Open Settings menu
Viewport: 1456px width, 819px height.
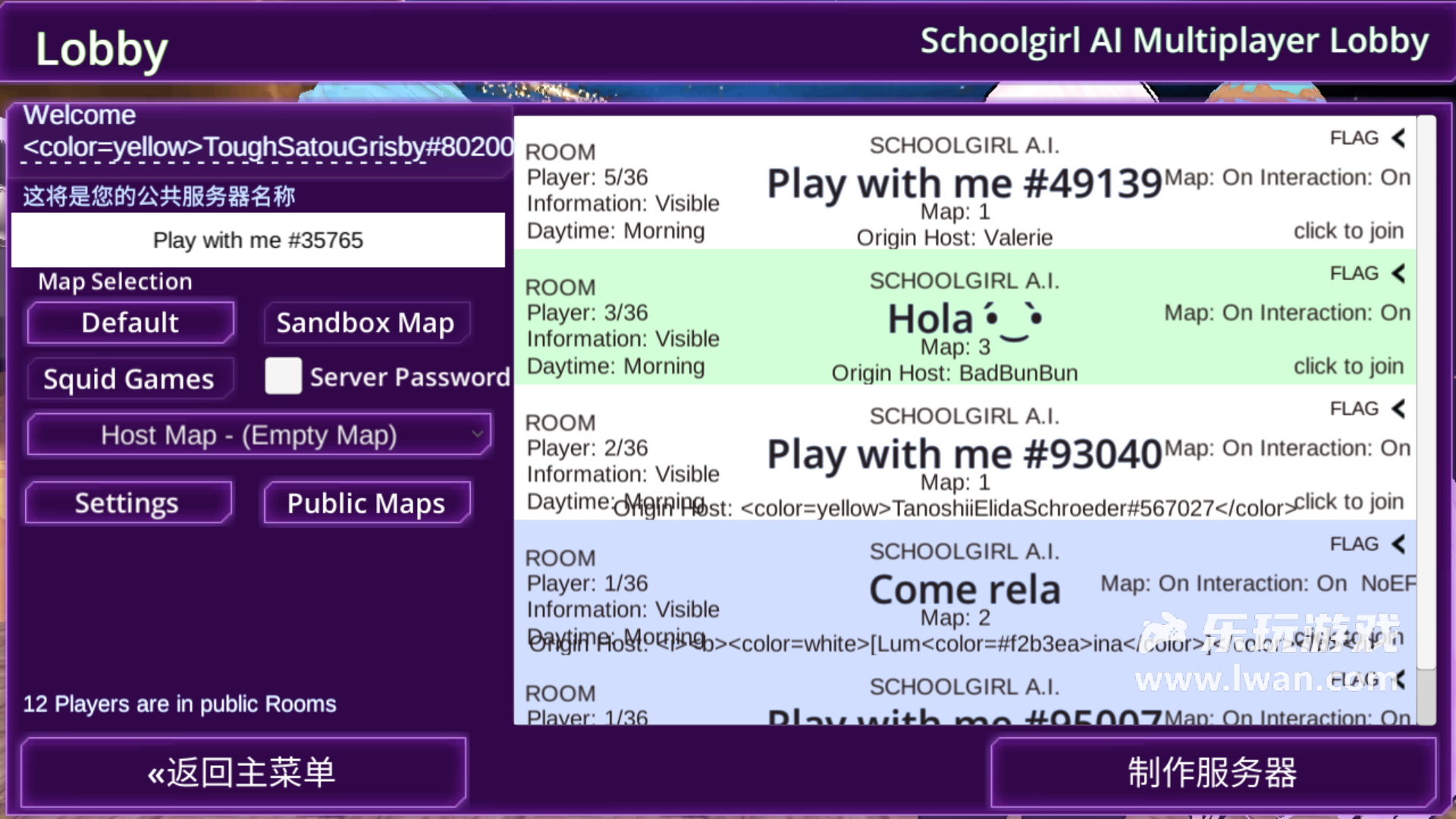pos(128,502)
